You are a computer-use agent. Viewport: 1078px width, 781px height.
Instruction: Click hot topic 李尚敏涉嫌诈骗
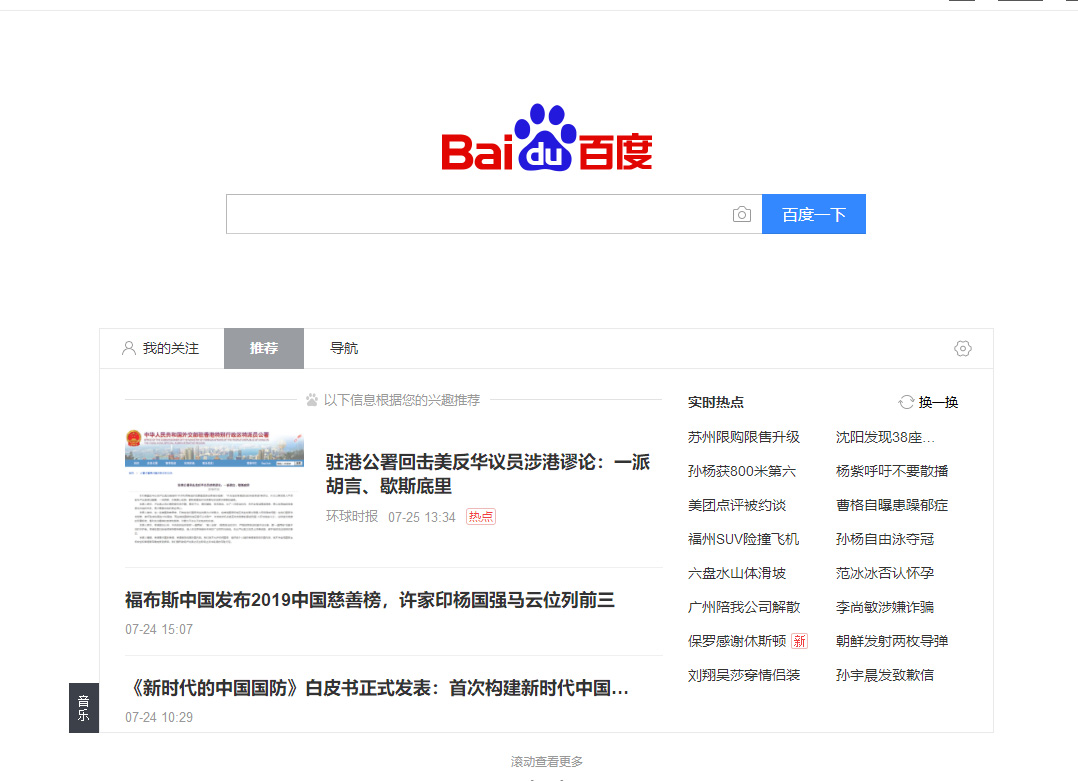(x=885, y=607)
